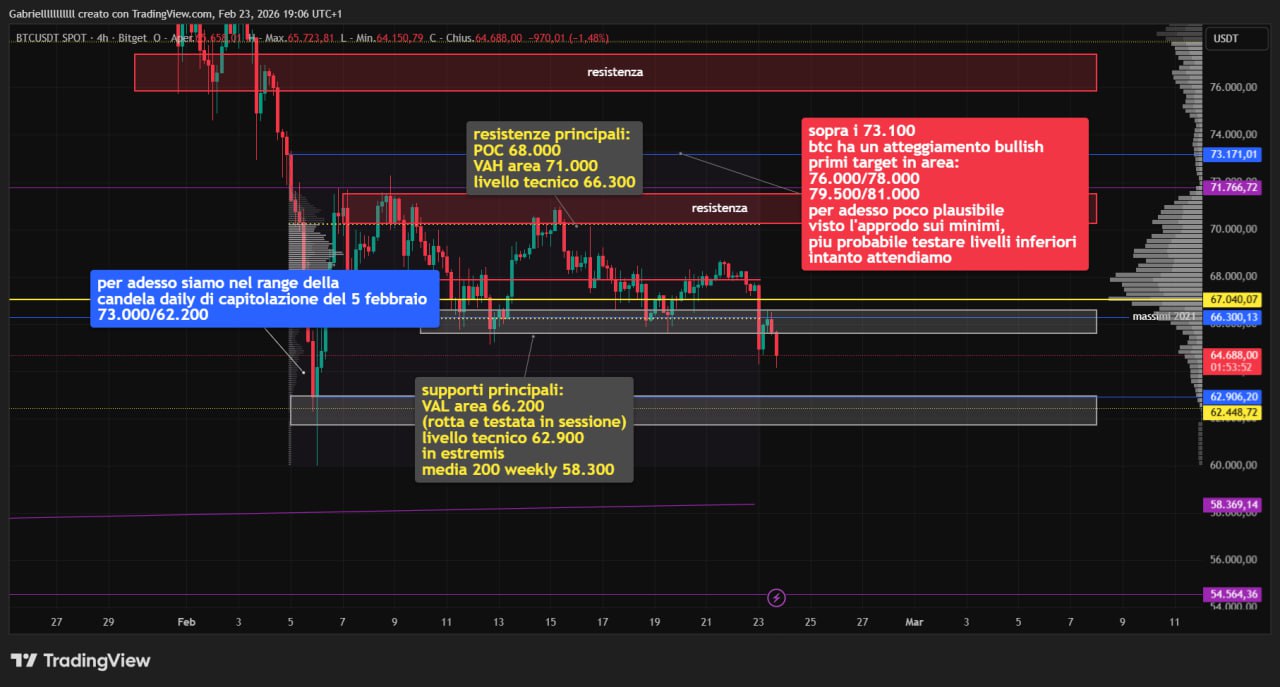Click the 54.564,36 purple price label
1280x687 pixels.
pyautogui.click(x=1233, y=594)
